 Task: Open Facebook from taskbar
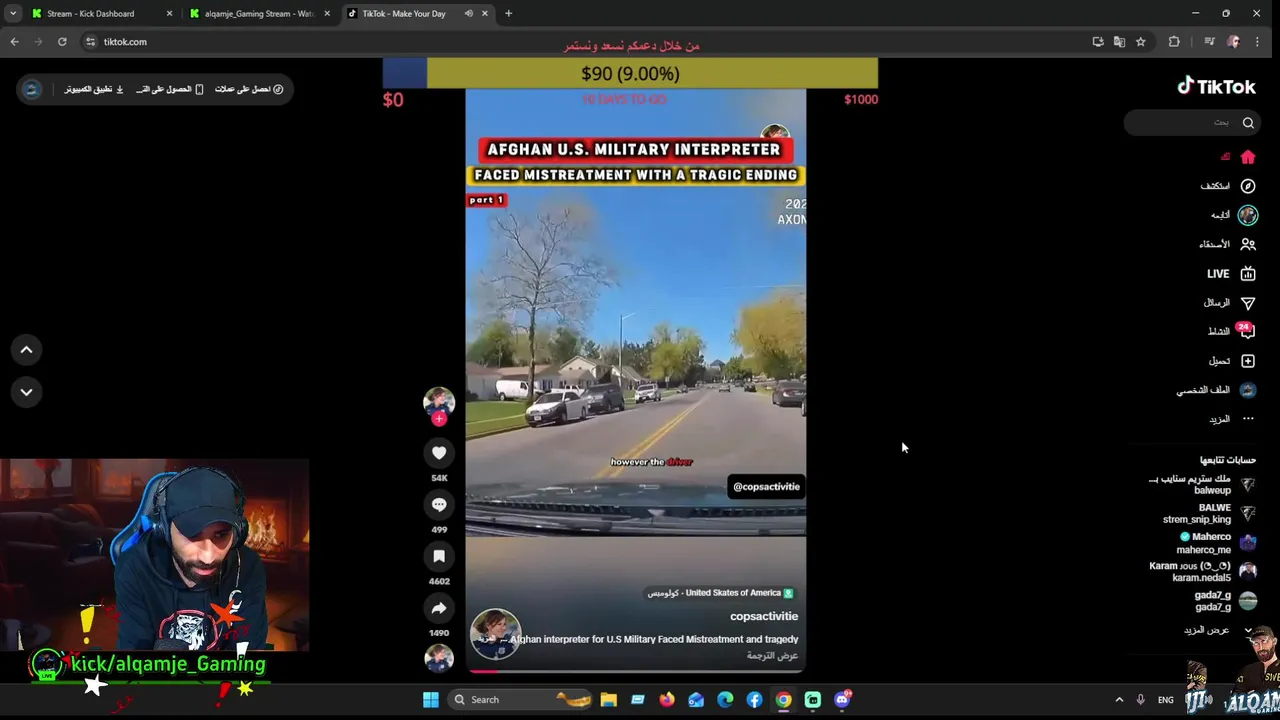[754, 700]
